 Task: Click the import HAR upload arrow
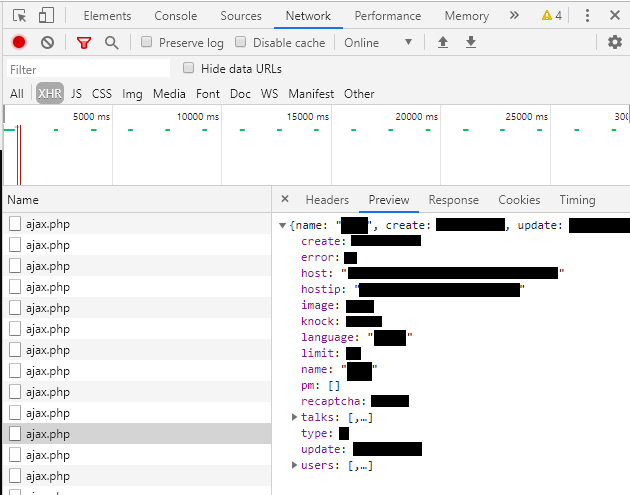coord(443,42)
